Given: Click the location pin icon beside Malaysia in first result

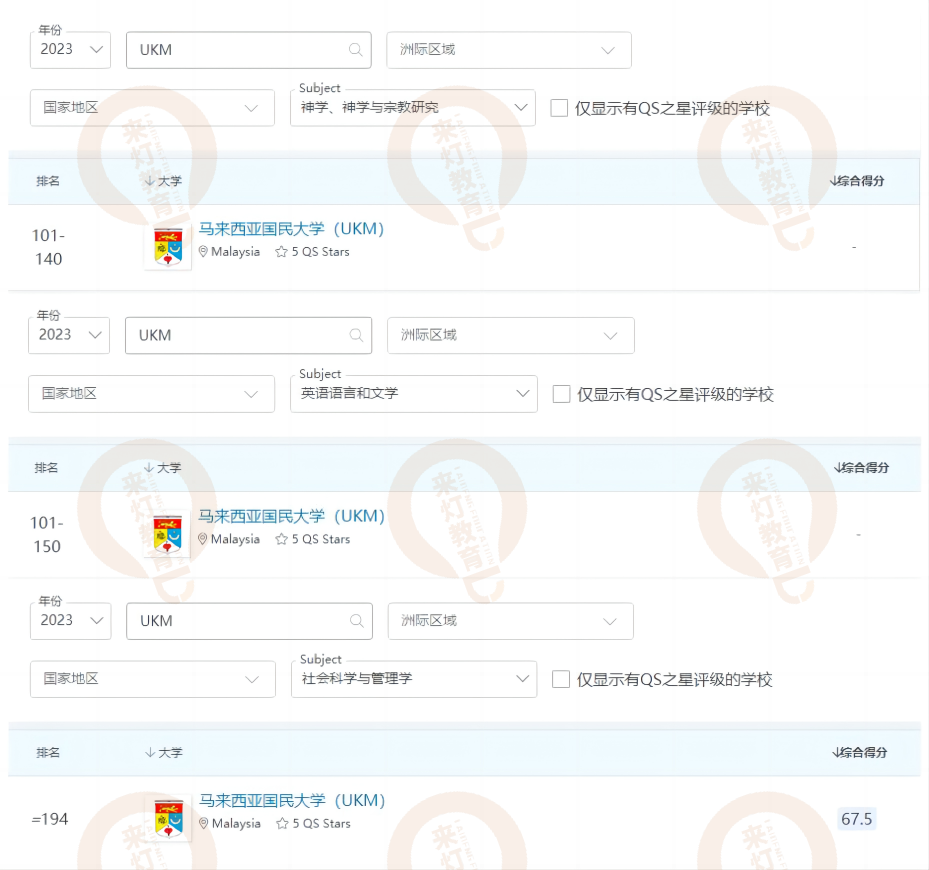Looking at the screenshot, I should pyautogui.click(x=205, y=252).
